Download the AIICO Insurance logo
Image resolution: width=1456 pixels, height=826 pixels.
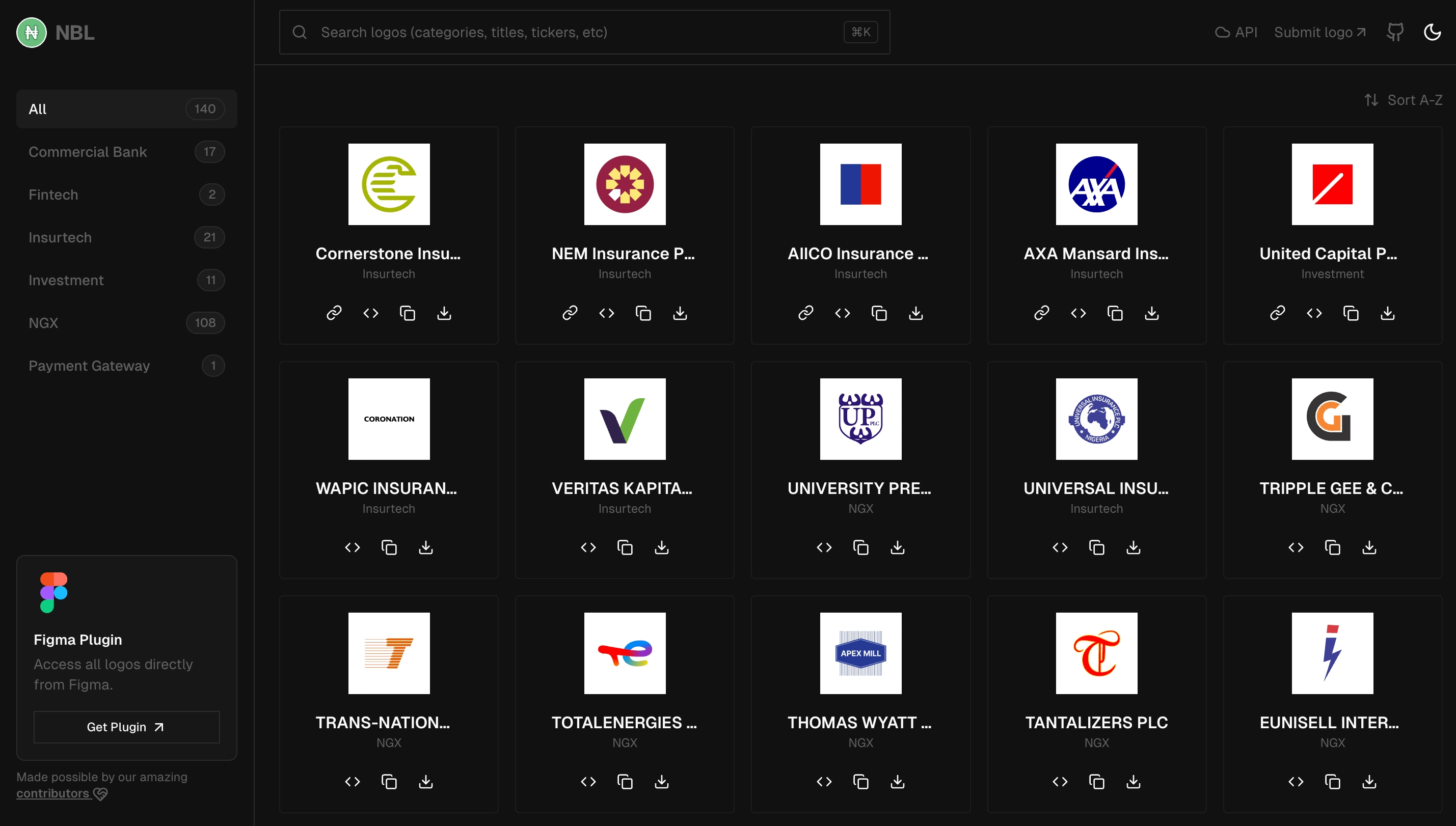click(916, 313)
